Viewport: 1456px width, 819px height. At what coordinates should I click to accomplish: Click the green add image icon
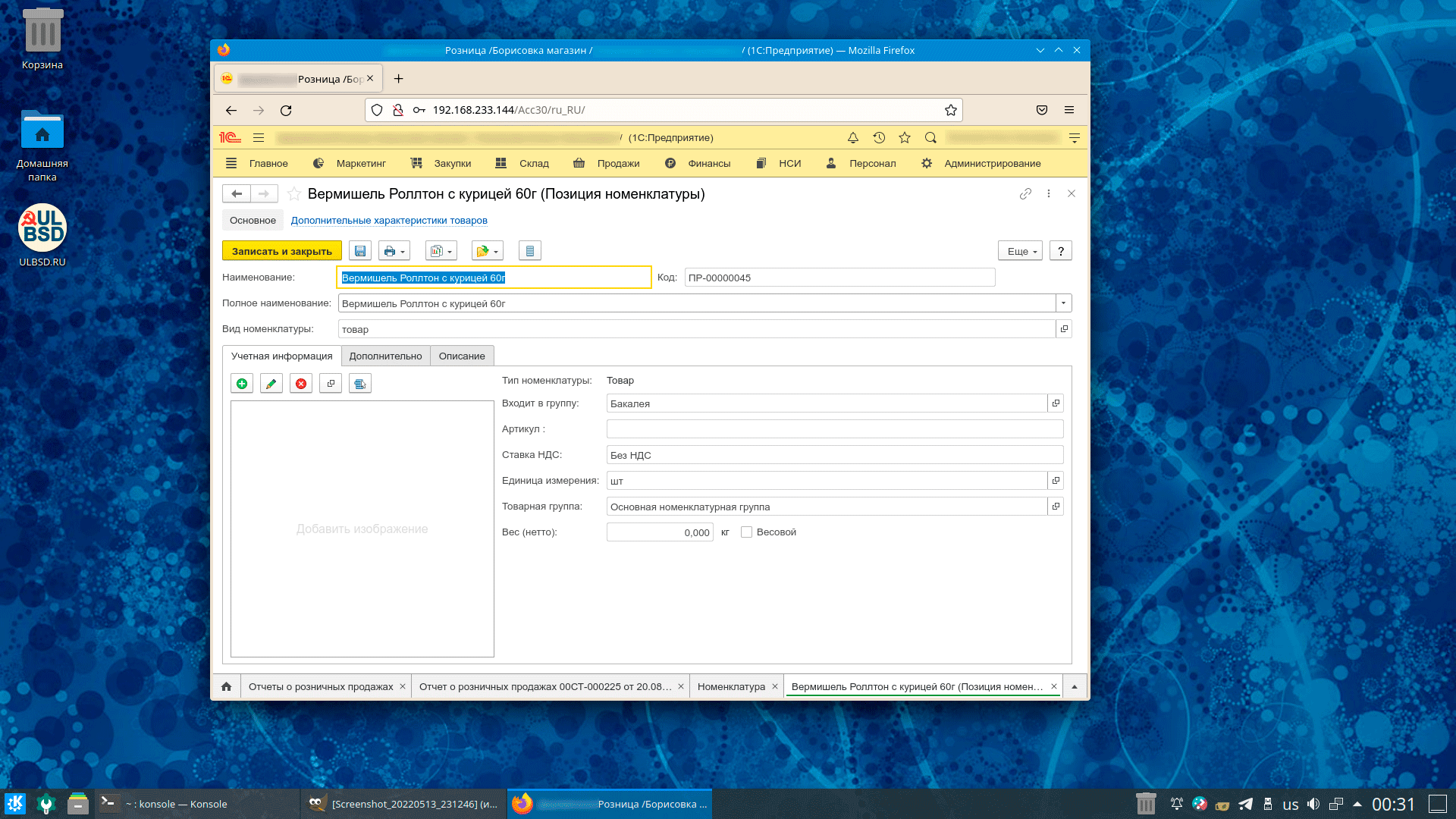click(x=242, y=384)
